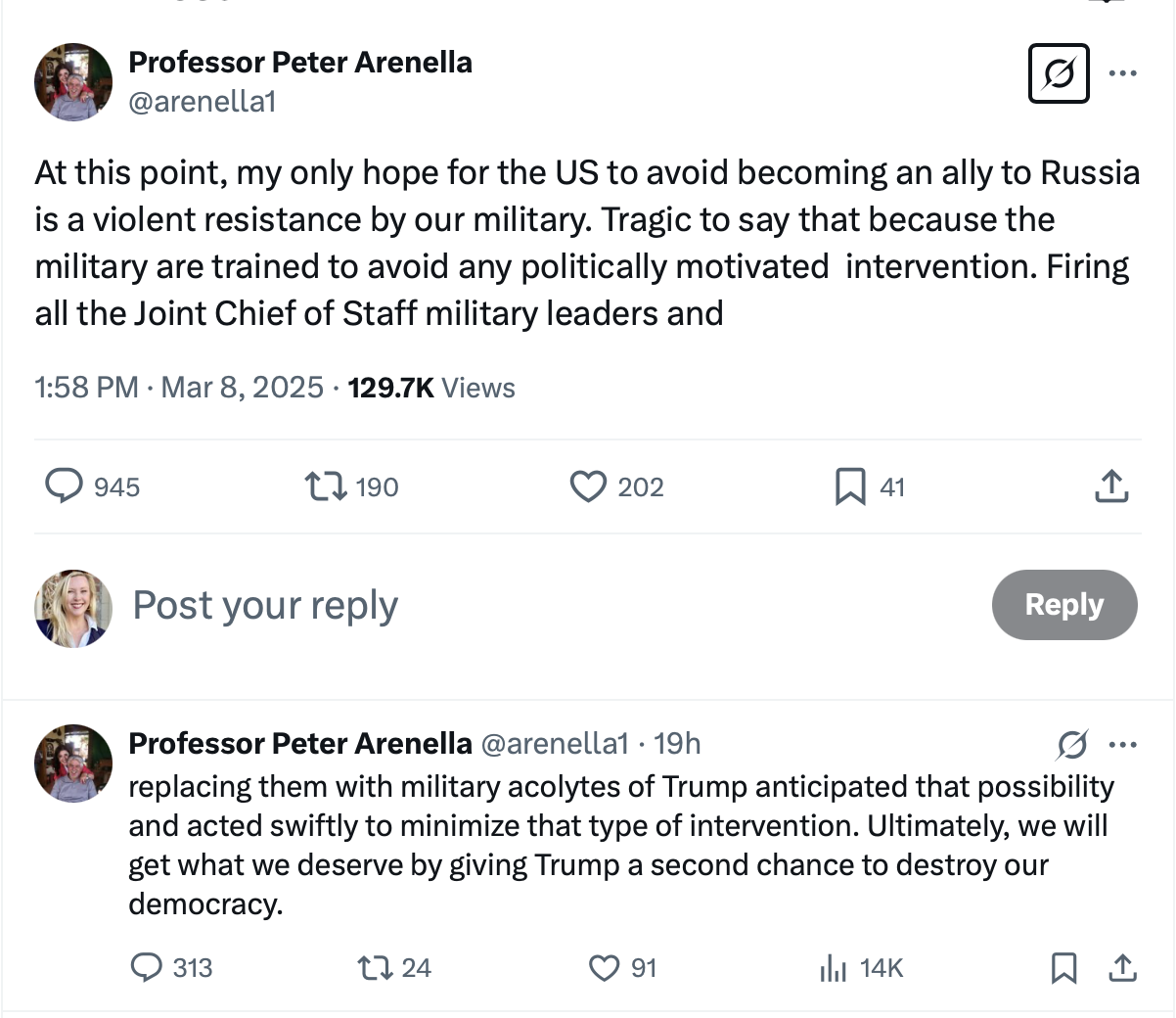
Task: Bookmark the main post with 41 bookmarks
Action: (850, 486)
